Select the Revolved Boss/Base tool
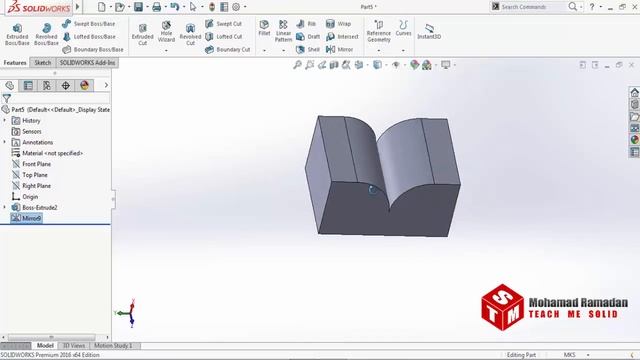 point(46,34)
